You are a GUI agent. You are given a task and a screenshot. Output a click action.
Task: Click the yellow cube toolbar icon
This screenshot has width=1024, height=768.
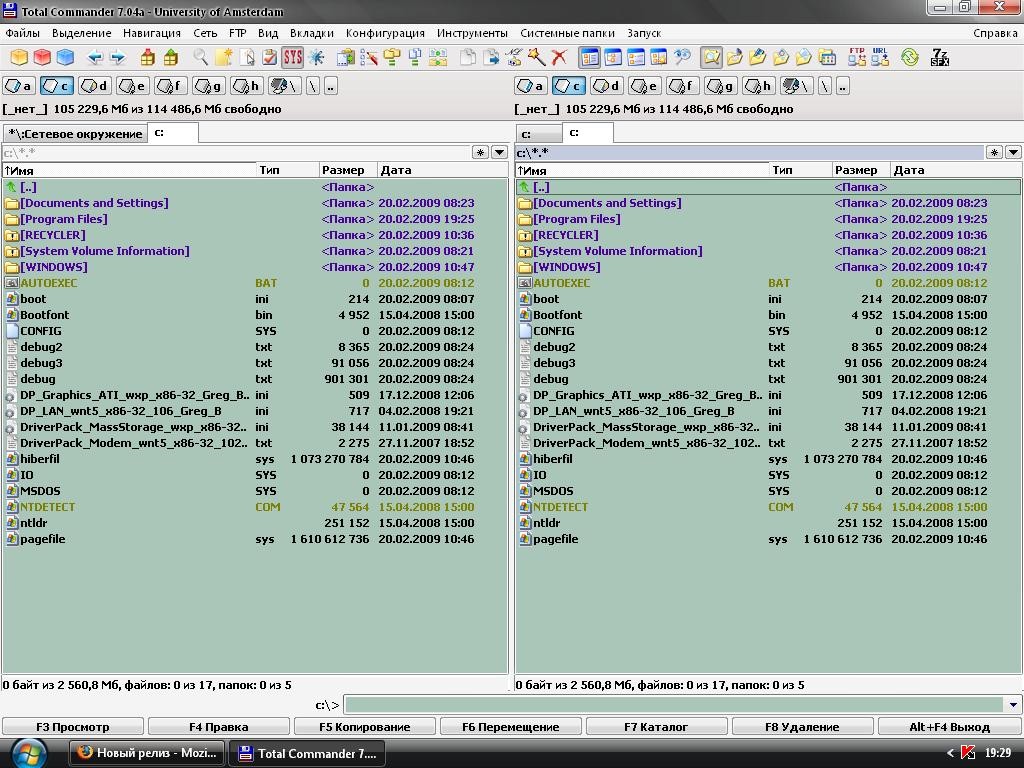19,57
